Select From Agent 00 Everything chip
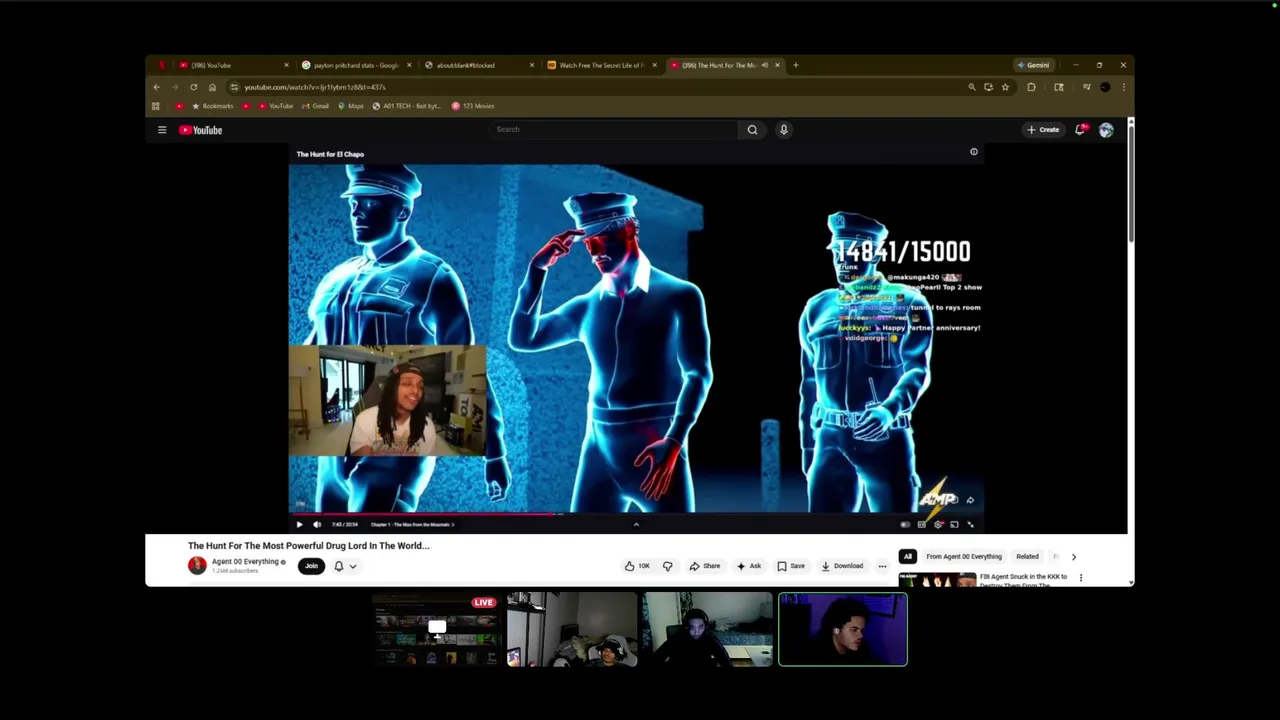 click(964, 556)
